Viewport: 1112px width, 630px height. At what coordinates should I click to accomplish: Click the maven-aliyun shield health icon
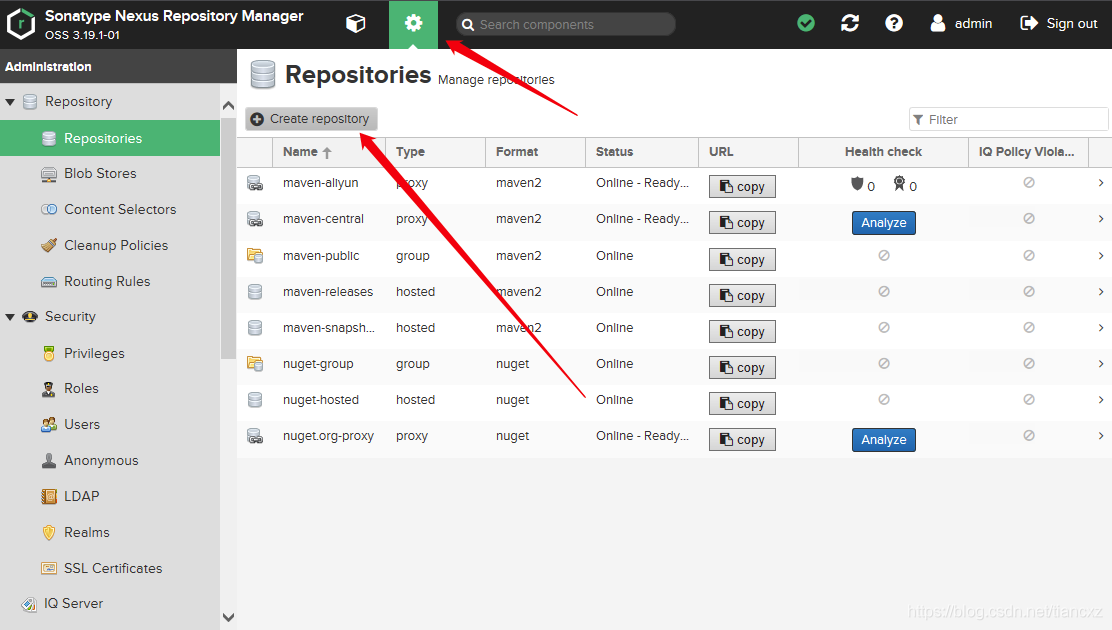pos(857,184)
